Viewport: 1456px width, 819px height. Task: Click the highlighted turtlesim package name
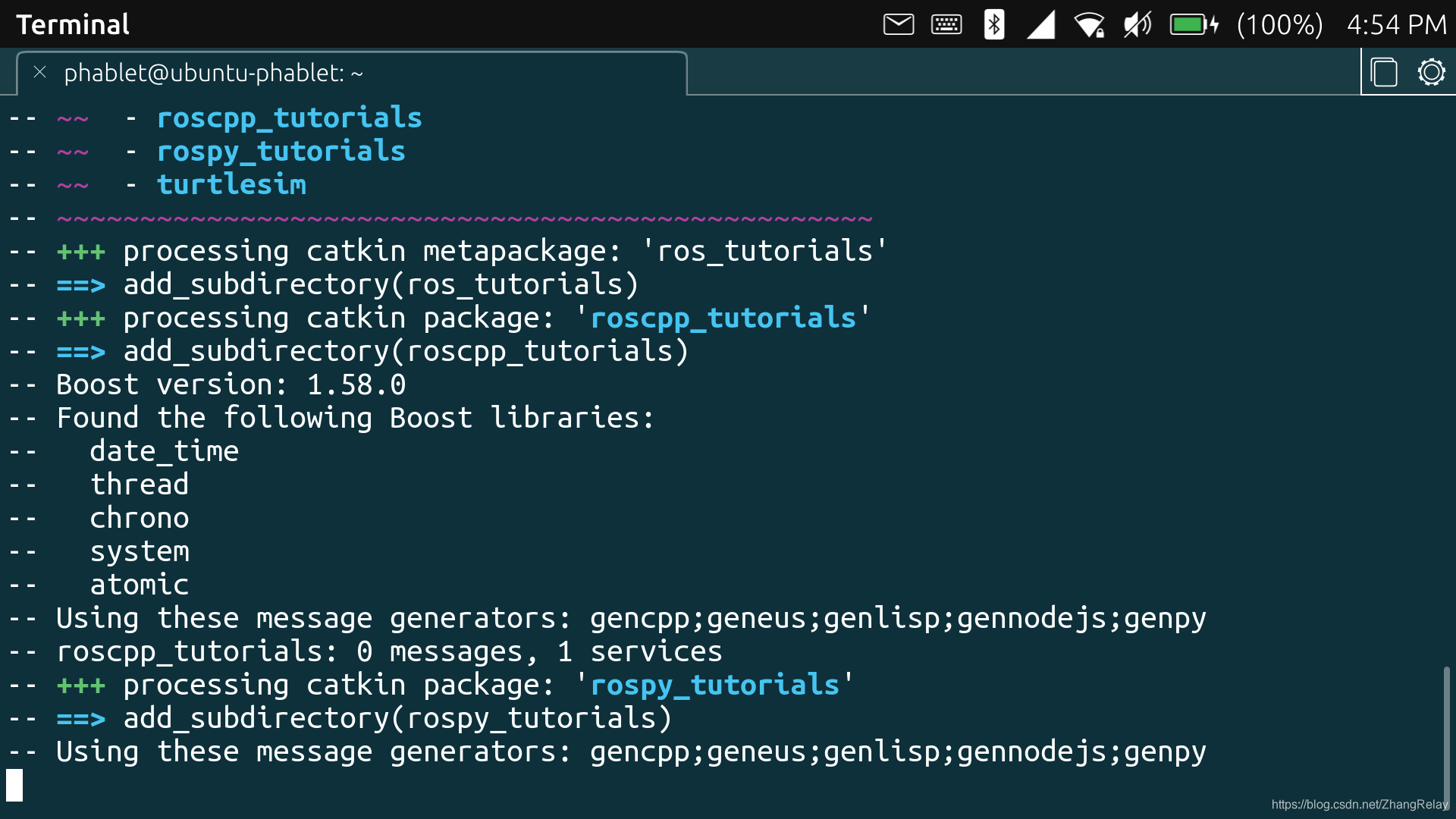click(231, 184)
